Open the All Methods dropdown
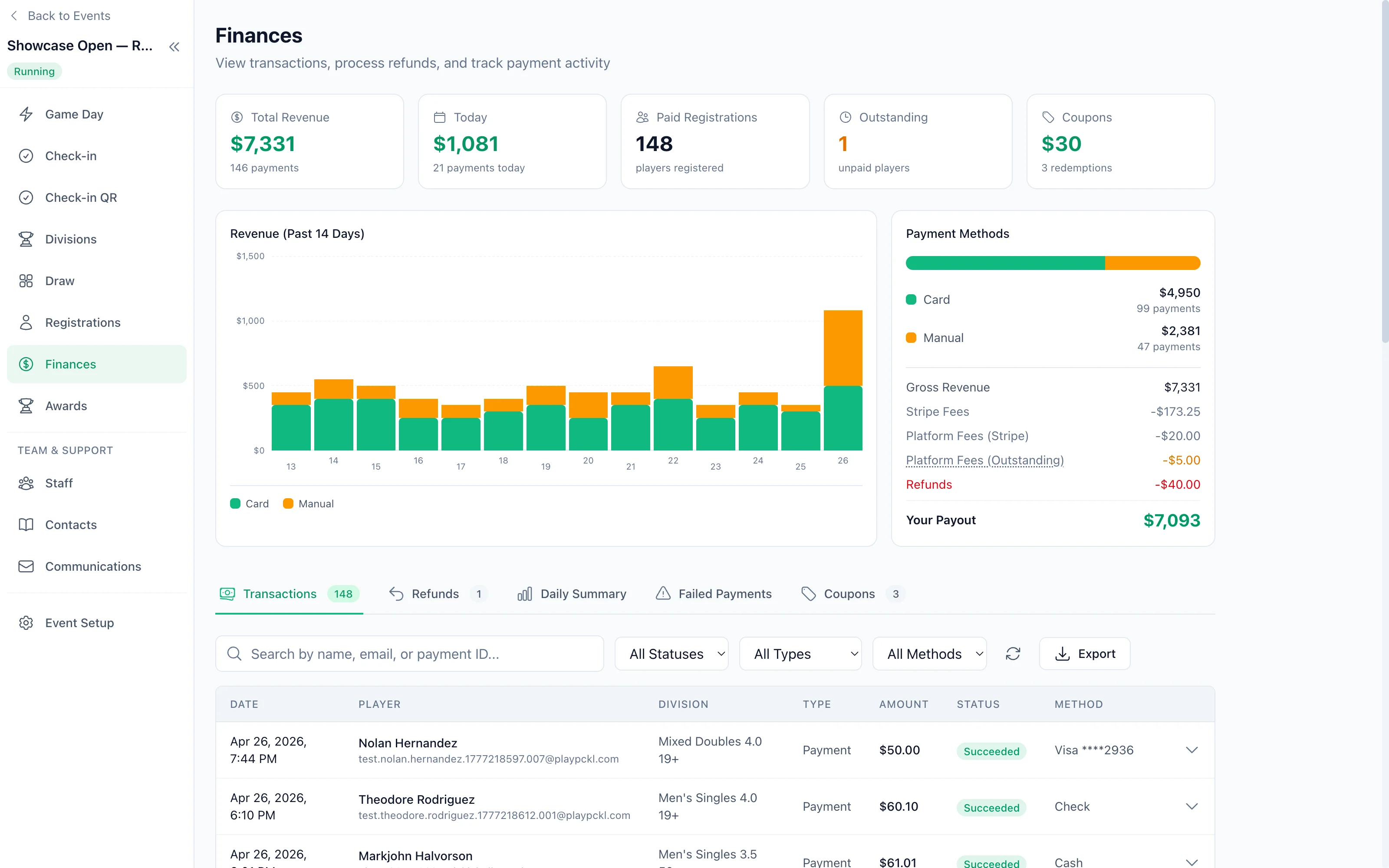Viewport: 1389px width, 868px height. pos(929,654)
